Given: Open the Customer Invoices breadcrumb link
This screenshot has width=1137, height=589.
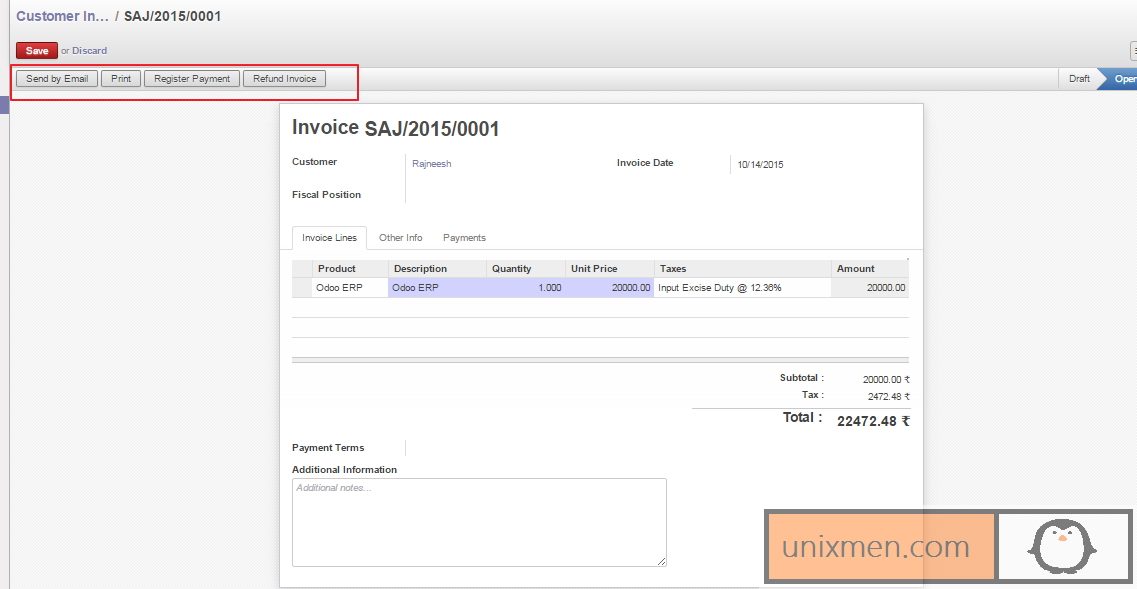Looking at the screenshot, I should click(x=62, y=16).
